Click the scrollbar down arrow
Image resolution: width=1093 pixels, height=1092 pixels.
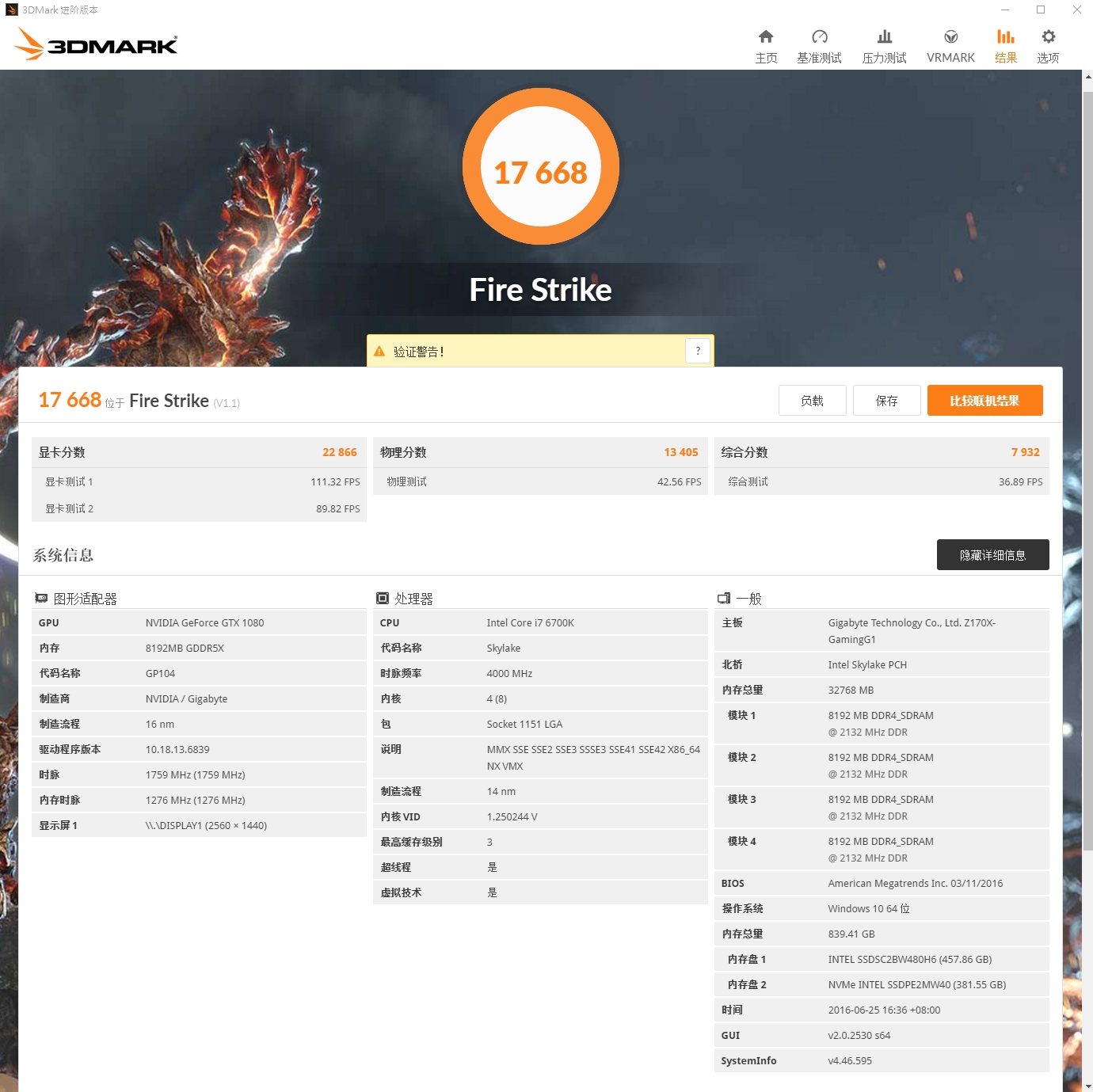coord(1087,1086)
